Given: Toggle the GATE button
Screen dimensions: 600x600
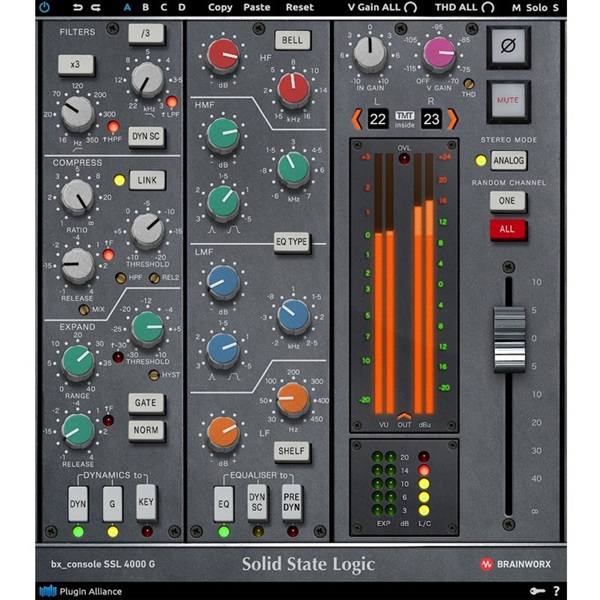Looking at the screenshot, I should pyautogui.click(x=146, y=403).
